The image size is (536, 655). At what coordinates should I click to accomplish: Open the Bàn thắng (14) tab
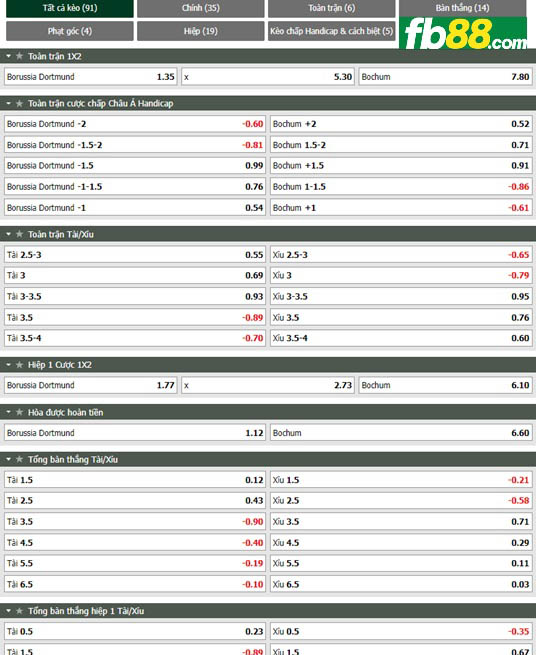click(462, 8)
